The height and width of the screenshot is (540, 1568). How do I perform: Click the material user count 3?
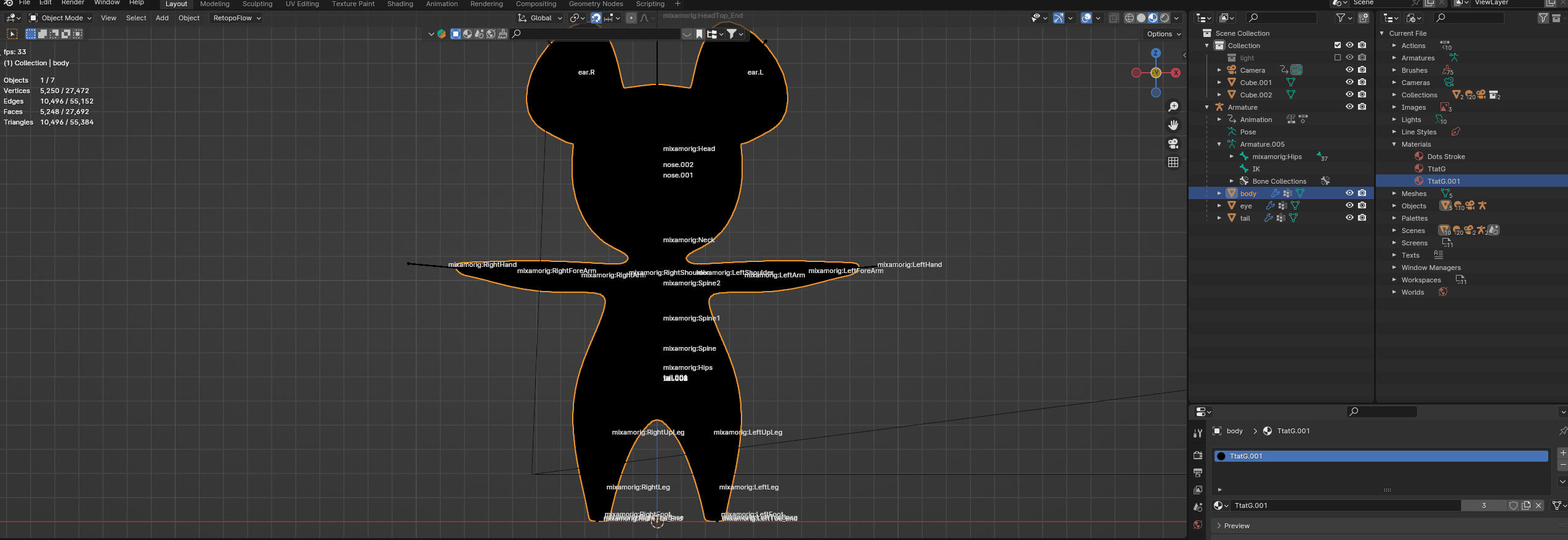click(1484, 505)
